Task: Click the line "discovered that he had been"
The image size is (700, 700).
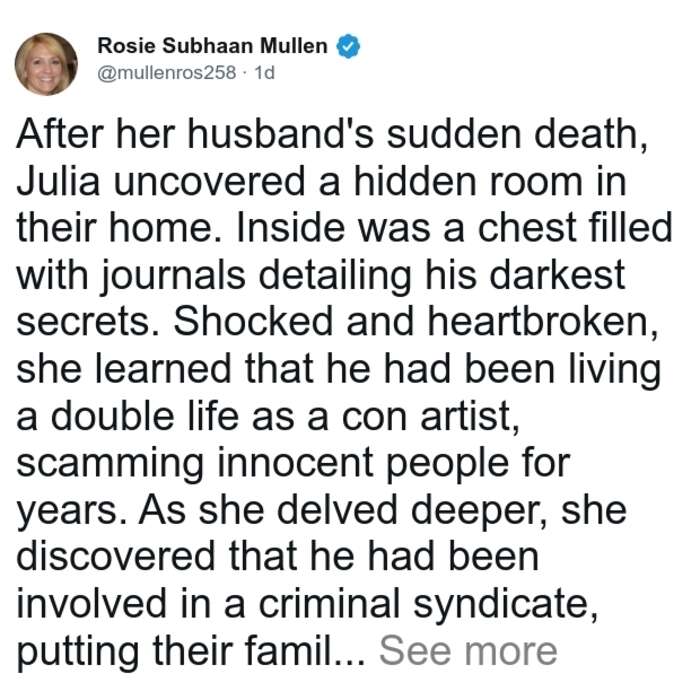Action: coord(278,558)
